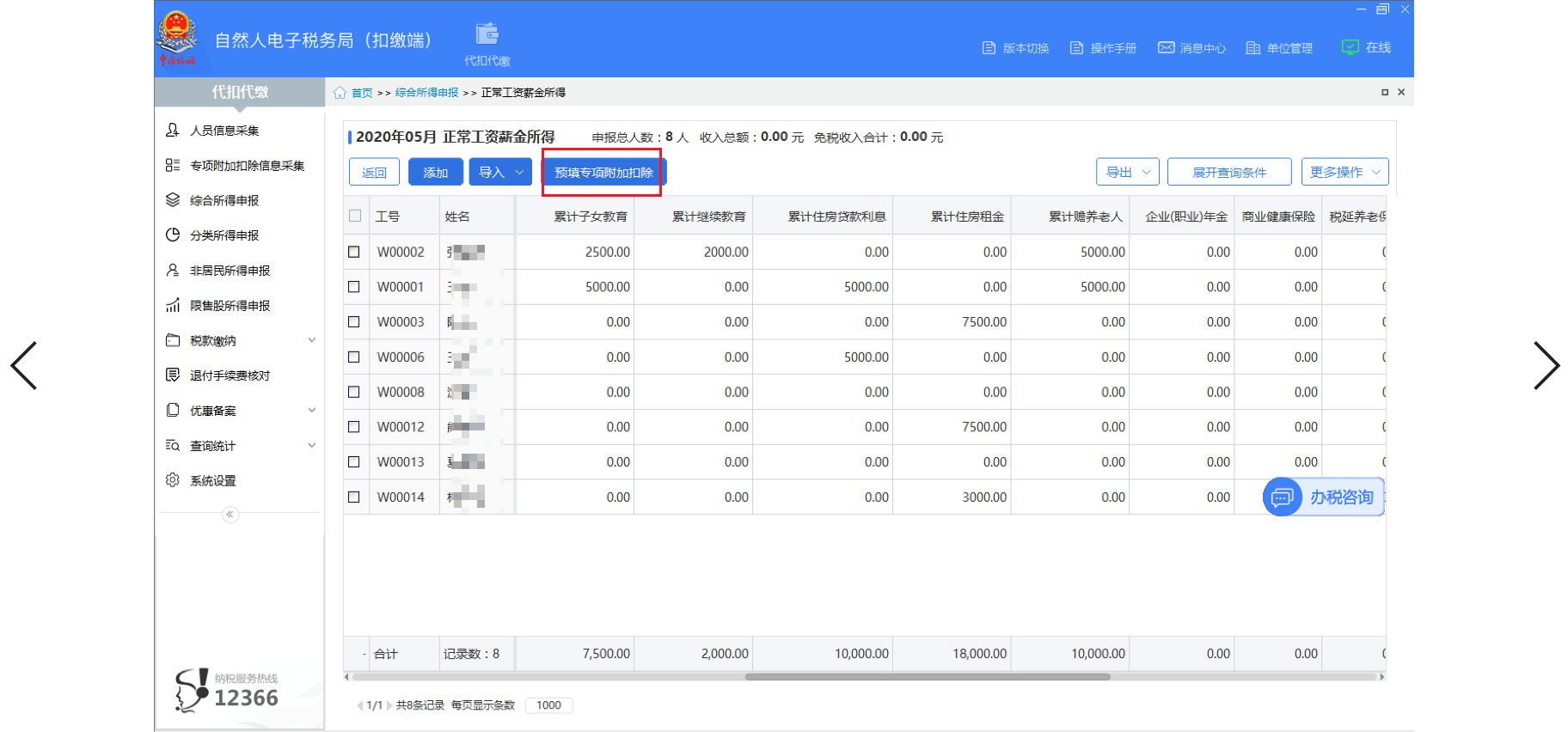Open the 更多操作 dropdown
Image resolution: width=1568 pixels, height=732 pixels.
(1345, 172)
